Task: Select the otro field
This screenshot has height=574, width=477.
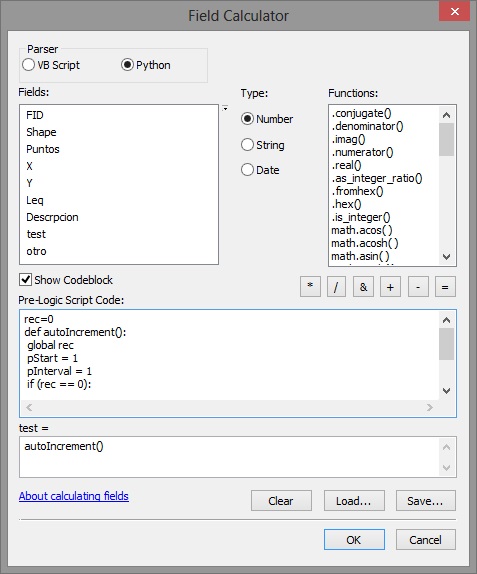Action: (36, 251)
